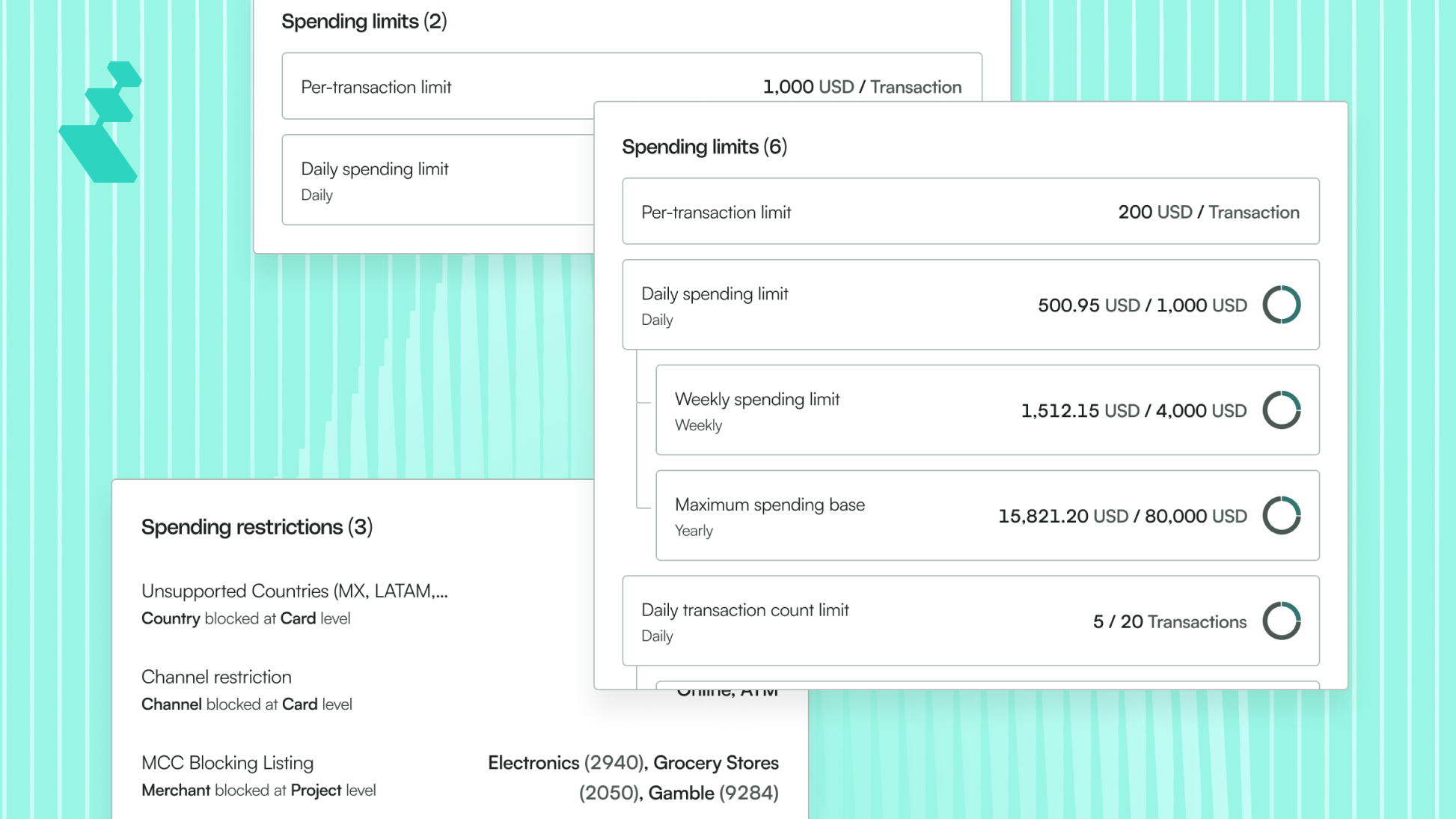The image size is (1456, 819).
Task: Click Channel blocked at Card level text
Action: click(x=247, y=704)
